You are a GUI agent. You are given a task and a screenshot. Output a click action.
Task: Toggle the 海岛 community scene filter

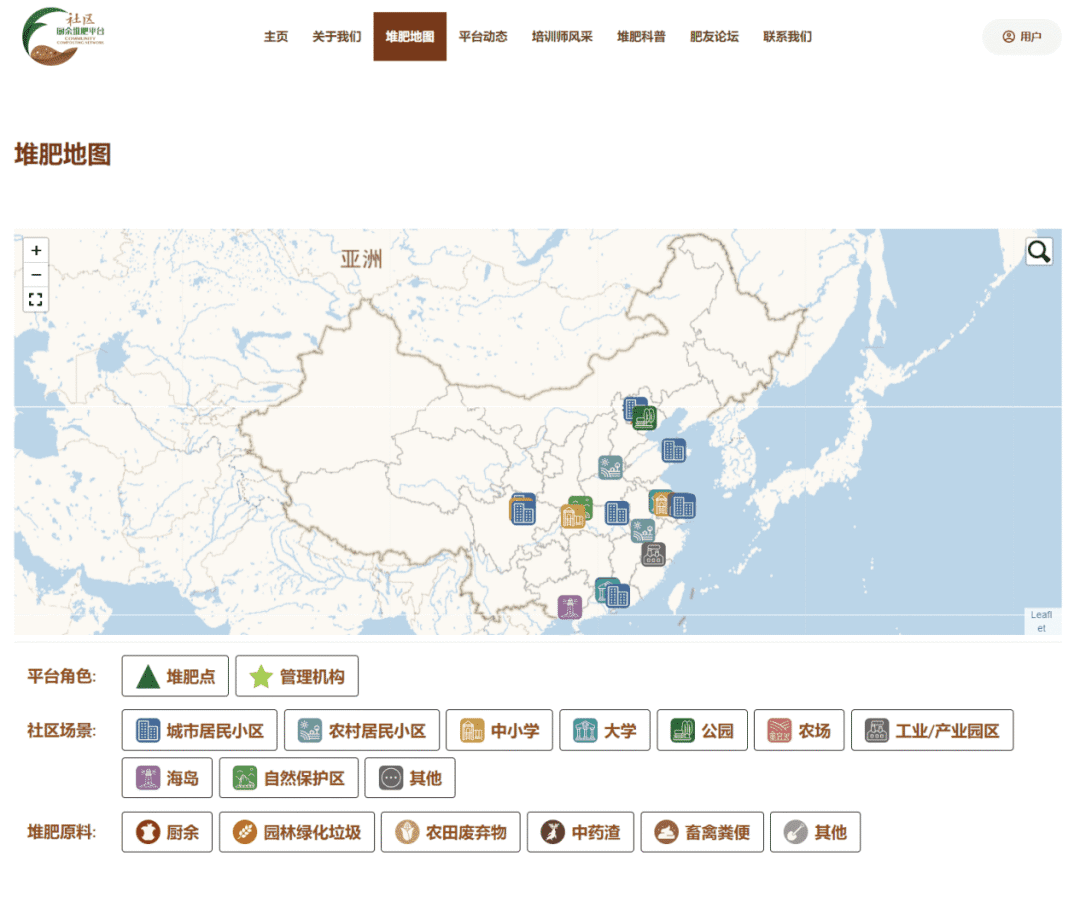click(x=166, y=778)
